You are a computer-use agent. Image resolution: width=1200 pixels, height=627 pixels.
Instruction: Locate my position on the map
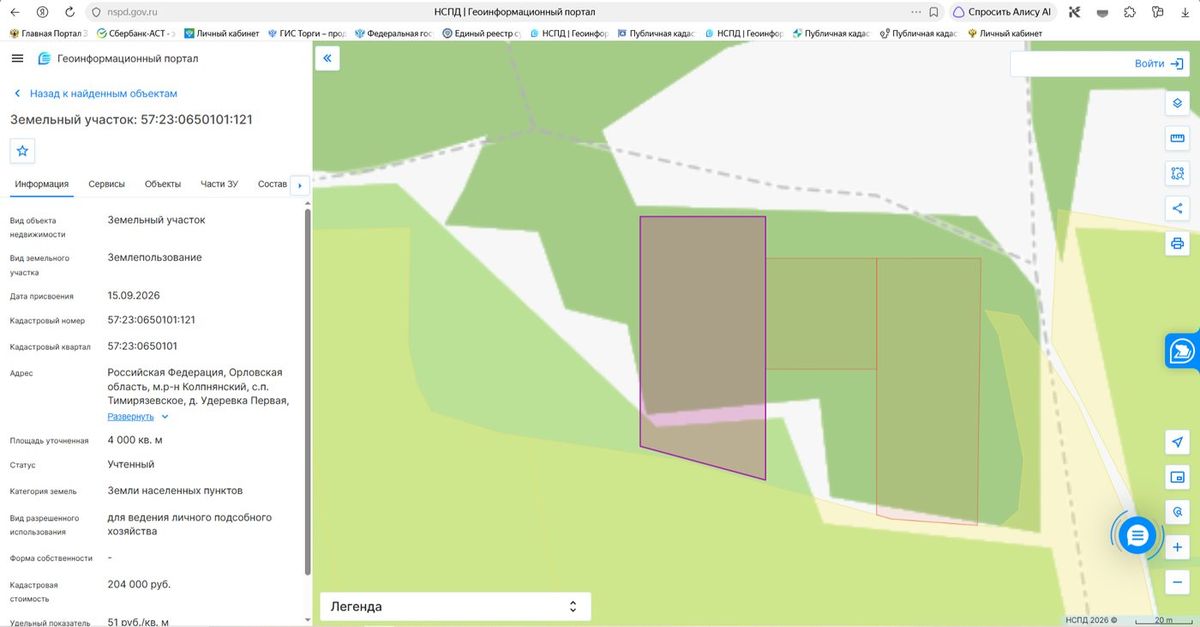pyautogui.click(x=1177, y=442)
